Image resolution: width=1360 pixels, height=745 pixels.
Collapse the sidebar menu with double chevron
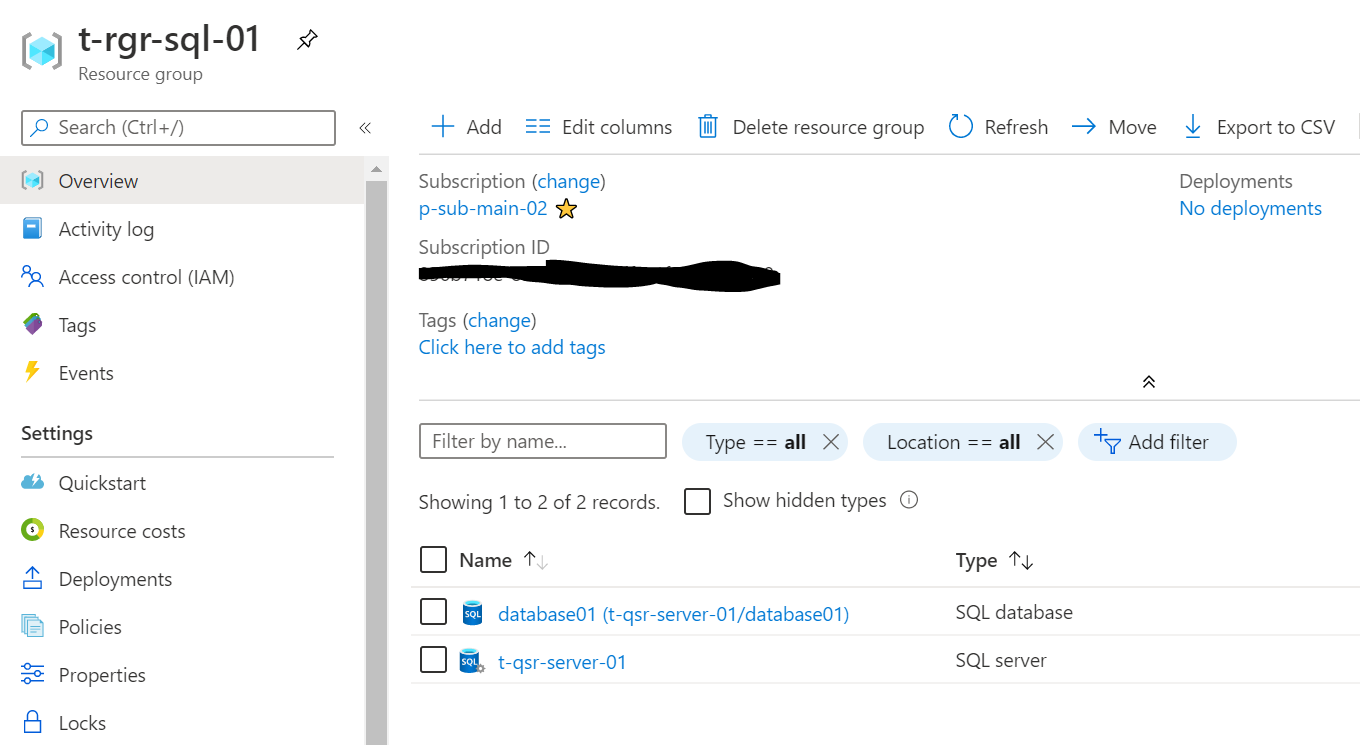click(x=365, y=128)
